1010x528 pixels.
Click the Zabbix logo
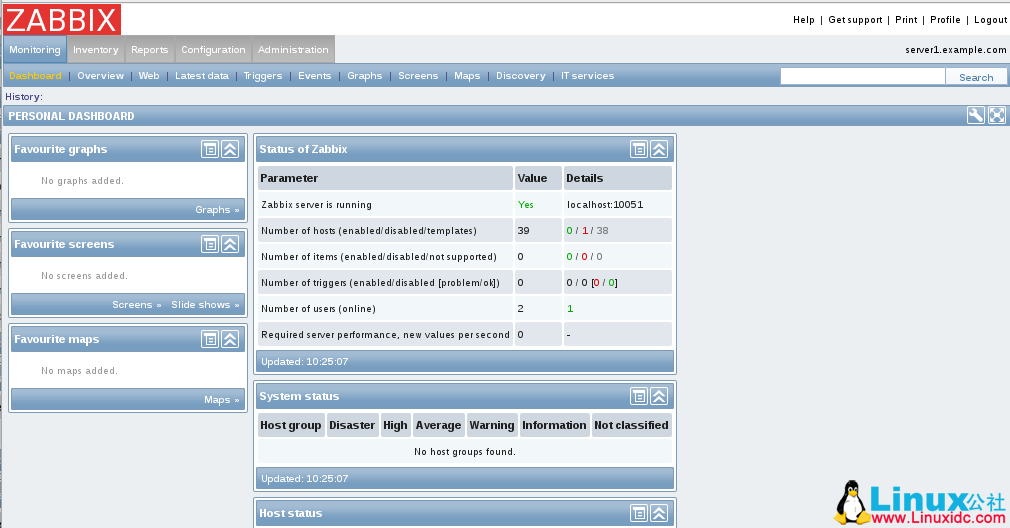pyautogui.click(x=62, y=20)
